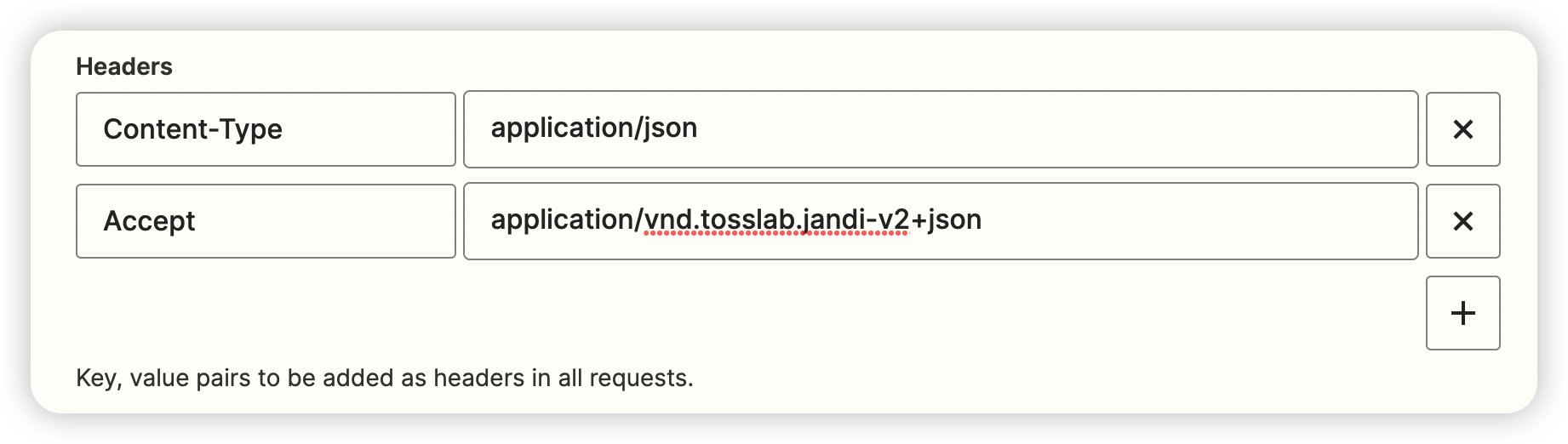Place cursor on the word Accept
Image resolution: width=1568 pixels, height=444 pixels.
point(149,221)
